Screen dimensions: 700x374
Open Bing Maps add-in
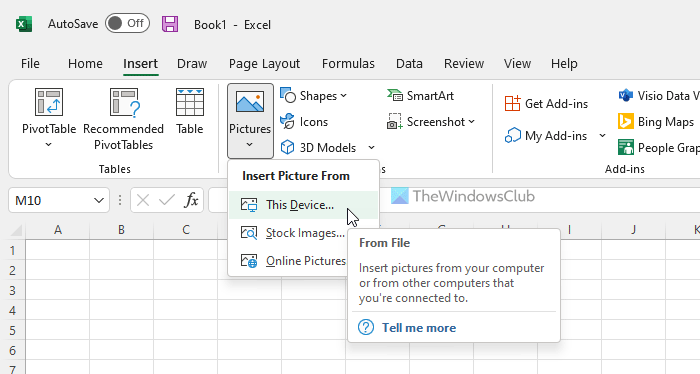[656, 121]
